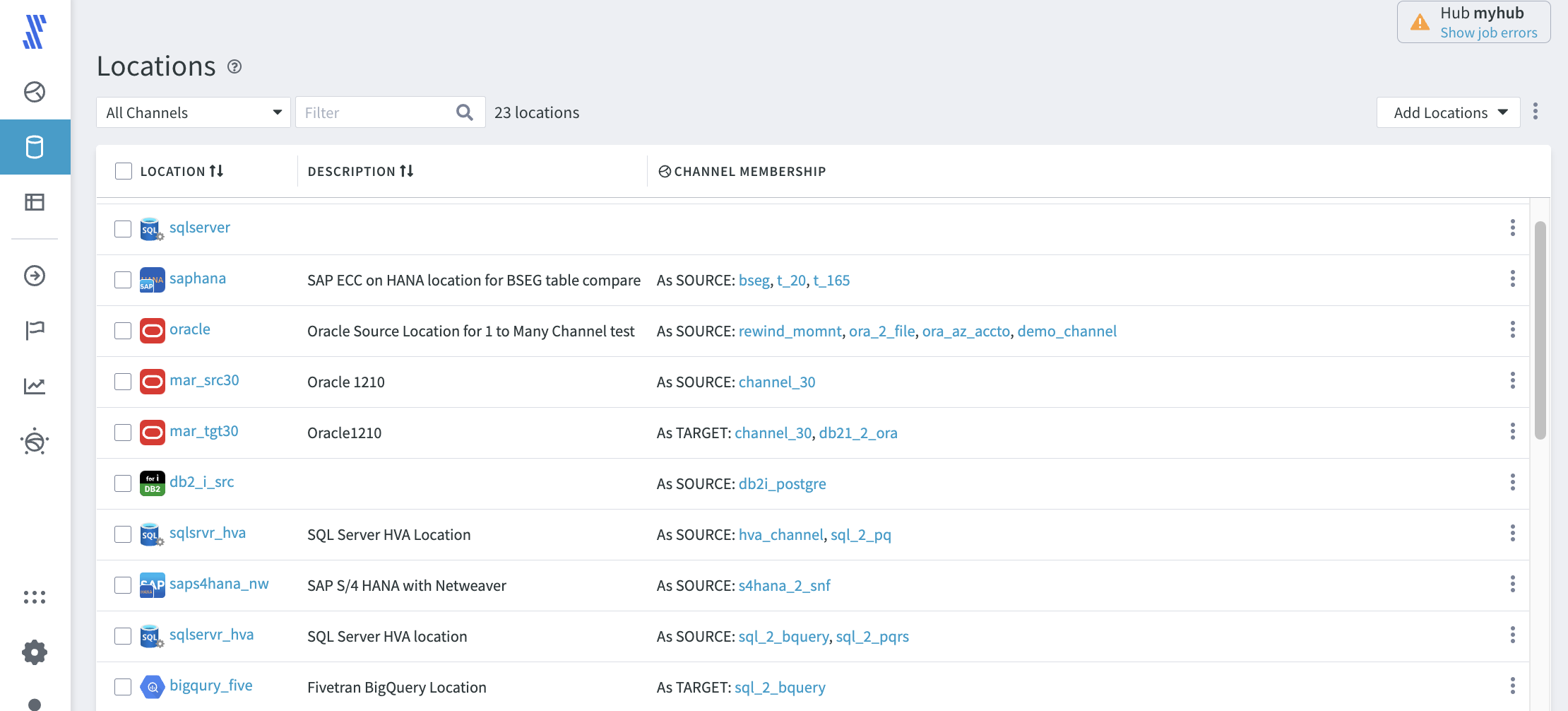Screen dimensions: 1568x711
Task: Open row menu for mar_src30
Action: (x=1513, y=380)
